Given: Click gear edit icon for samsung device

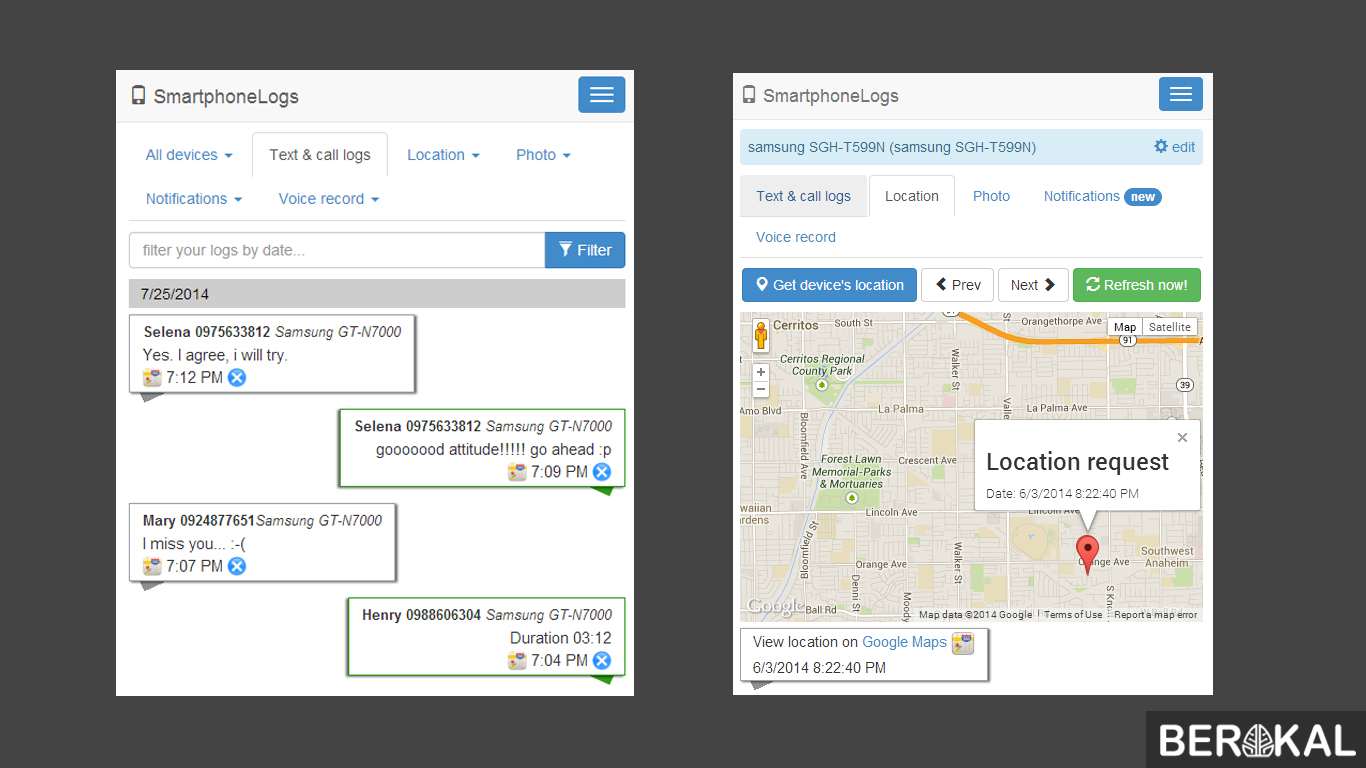Looking at the screenshot, I should (x=1161, y=146).
